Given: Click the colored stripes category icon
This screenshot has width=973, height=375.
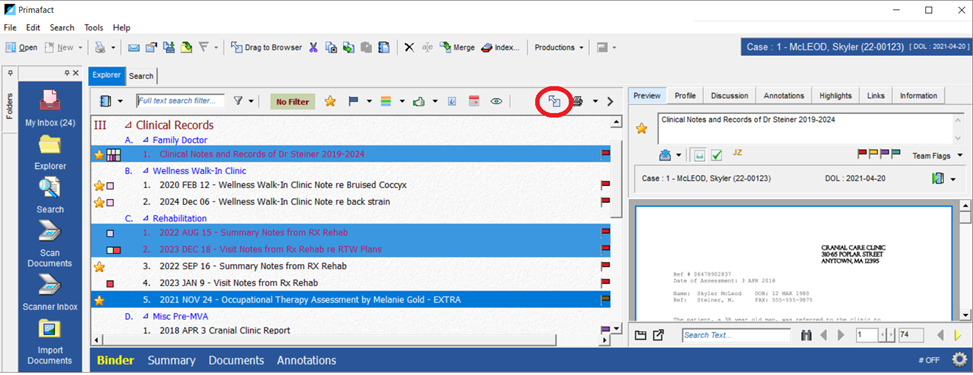Looking at the screenshot, I should [x=385, y=101].
